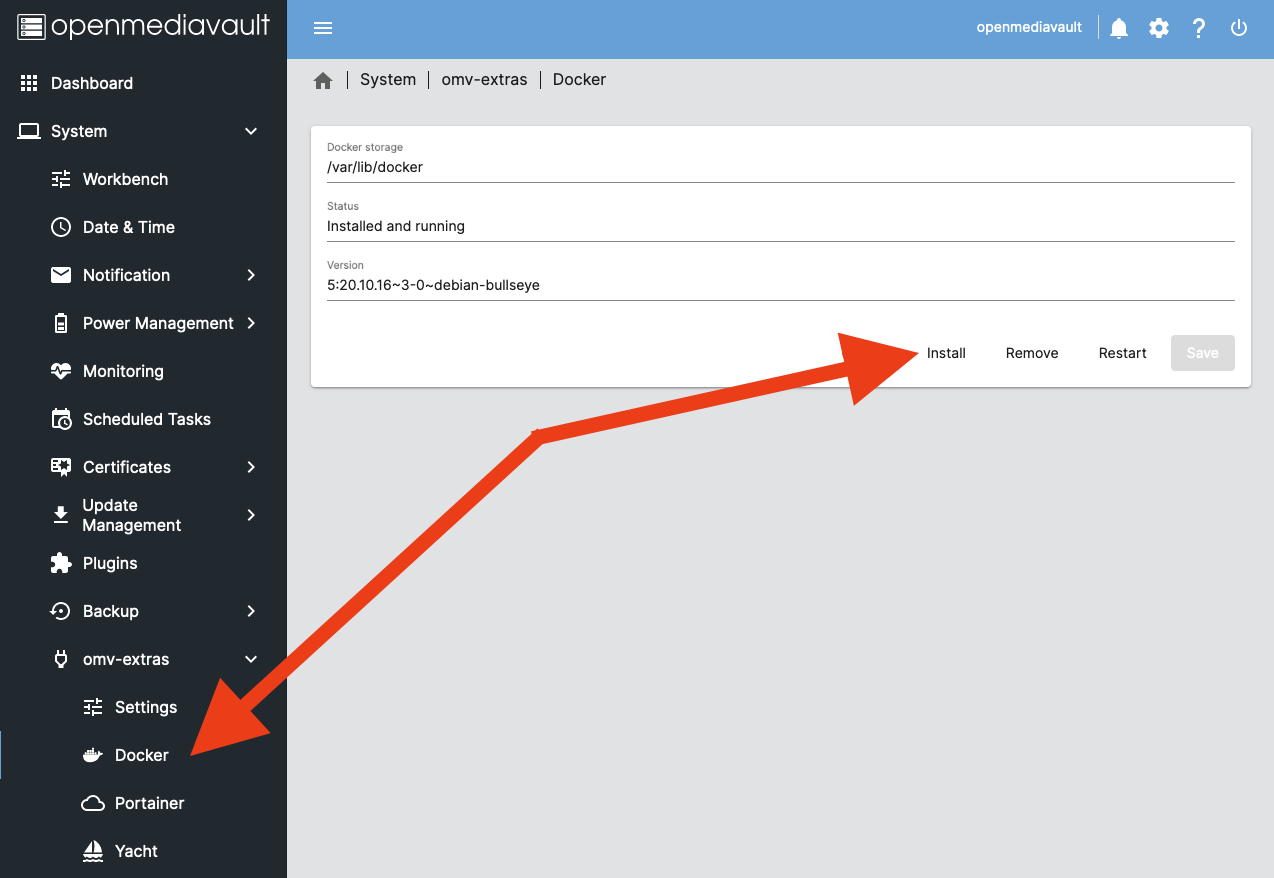Viewport: 1274px width, 878px height.
Task: Click the power icon in the top bar
Action: [x=1239, y=27]
